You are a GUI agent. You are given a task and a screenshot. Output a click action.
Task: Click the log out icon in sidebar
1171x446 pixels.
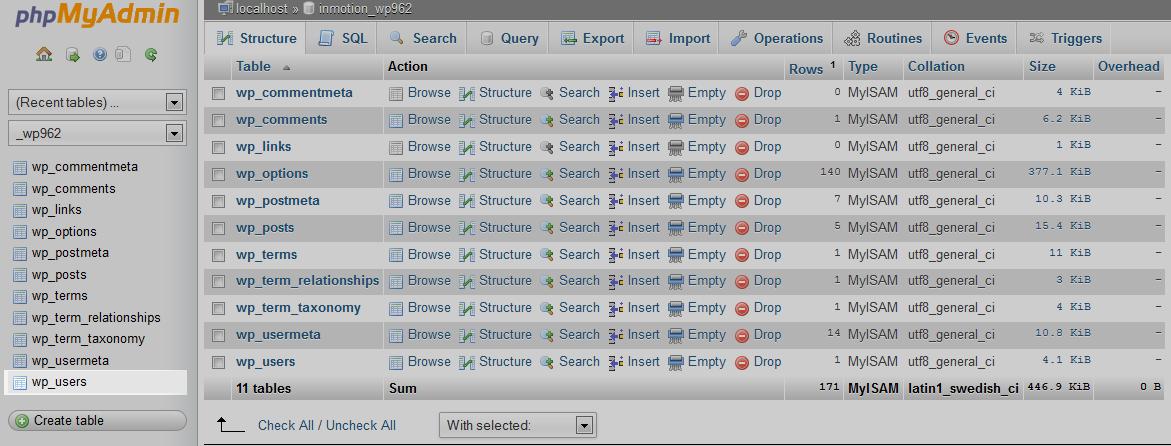(72, 55)
